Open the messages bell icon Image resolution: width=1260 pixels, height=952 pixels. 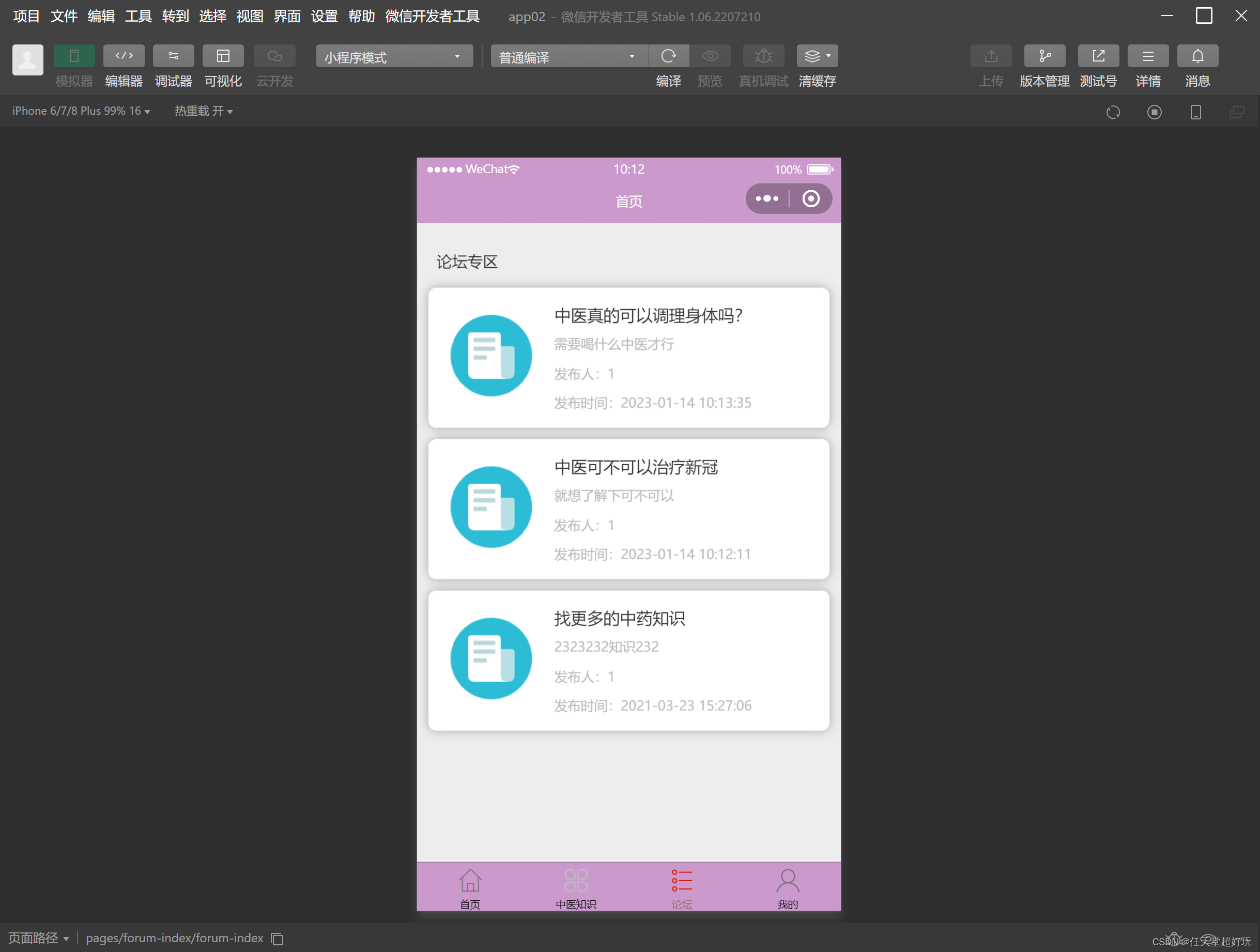[x=1197, y=56]
